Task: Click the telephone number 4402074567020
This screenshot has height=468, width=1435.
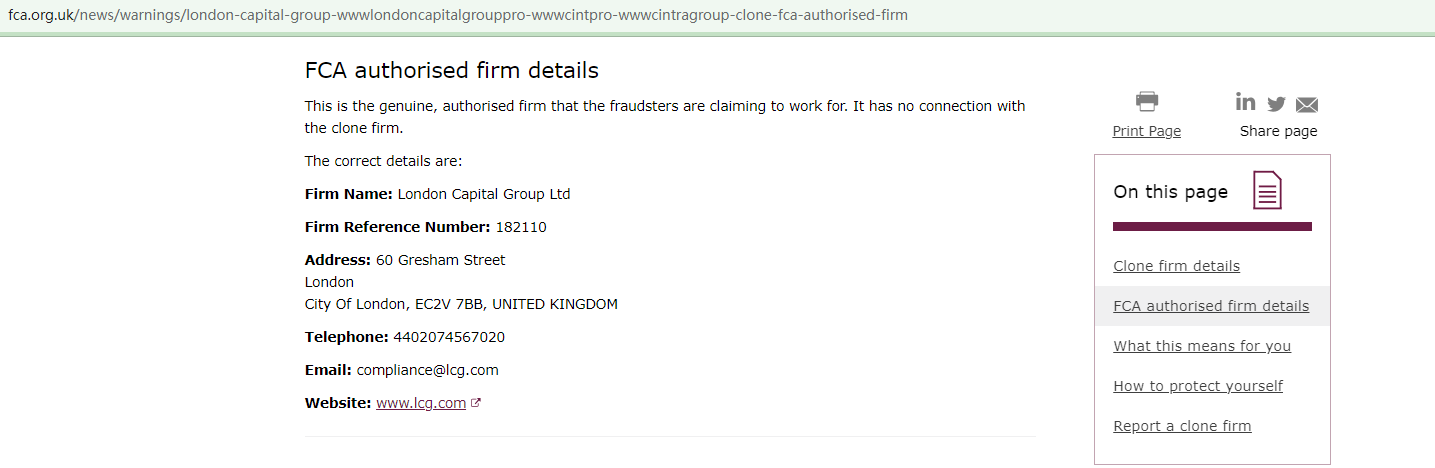Action: point(449,337)
